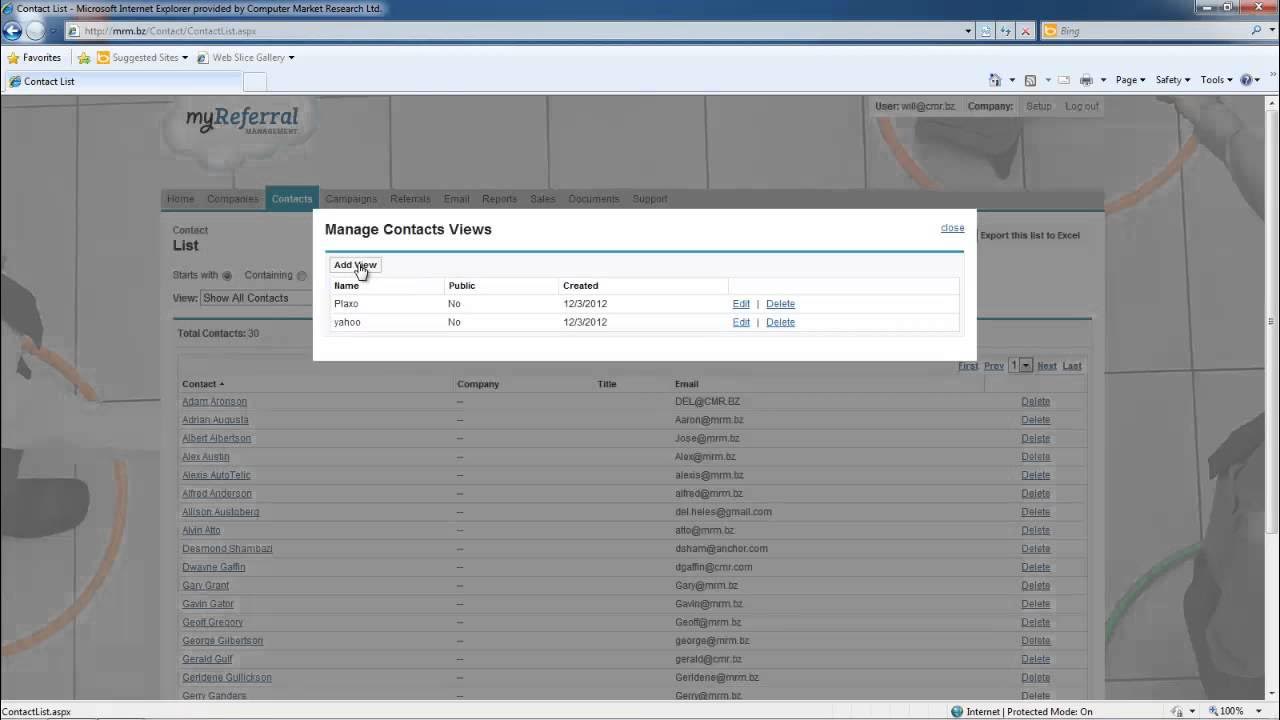Click the Compatibility View icon
The width and height of the screenshot is (1280, 720).
(x=986, y=31)
